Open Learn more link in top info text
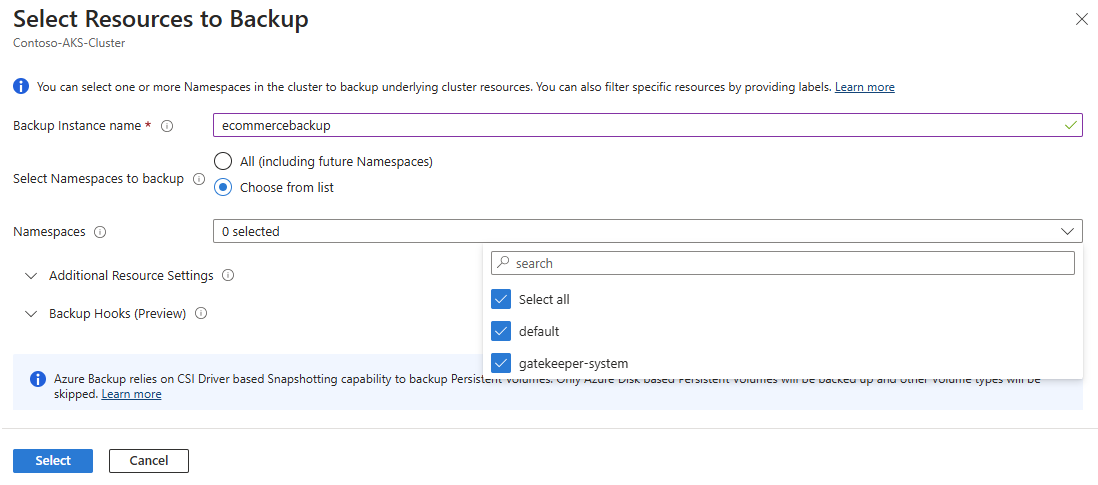Viewport: 1098px width, 485px height. [x=864, y=87]
